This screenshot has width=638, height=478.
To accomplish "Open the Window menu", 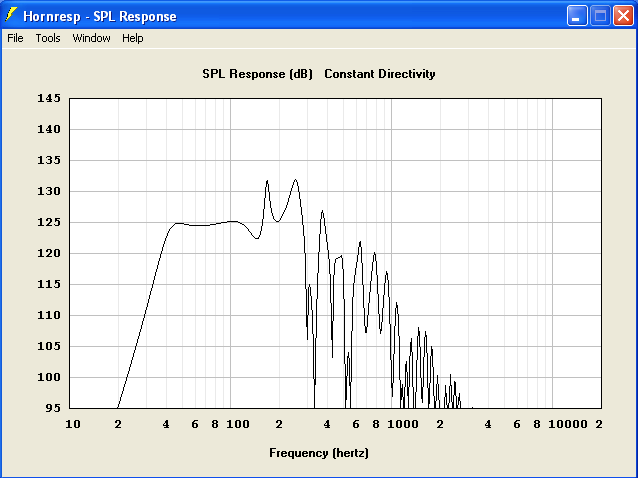I will tap(92, 38).
